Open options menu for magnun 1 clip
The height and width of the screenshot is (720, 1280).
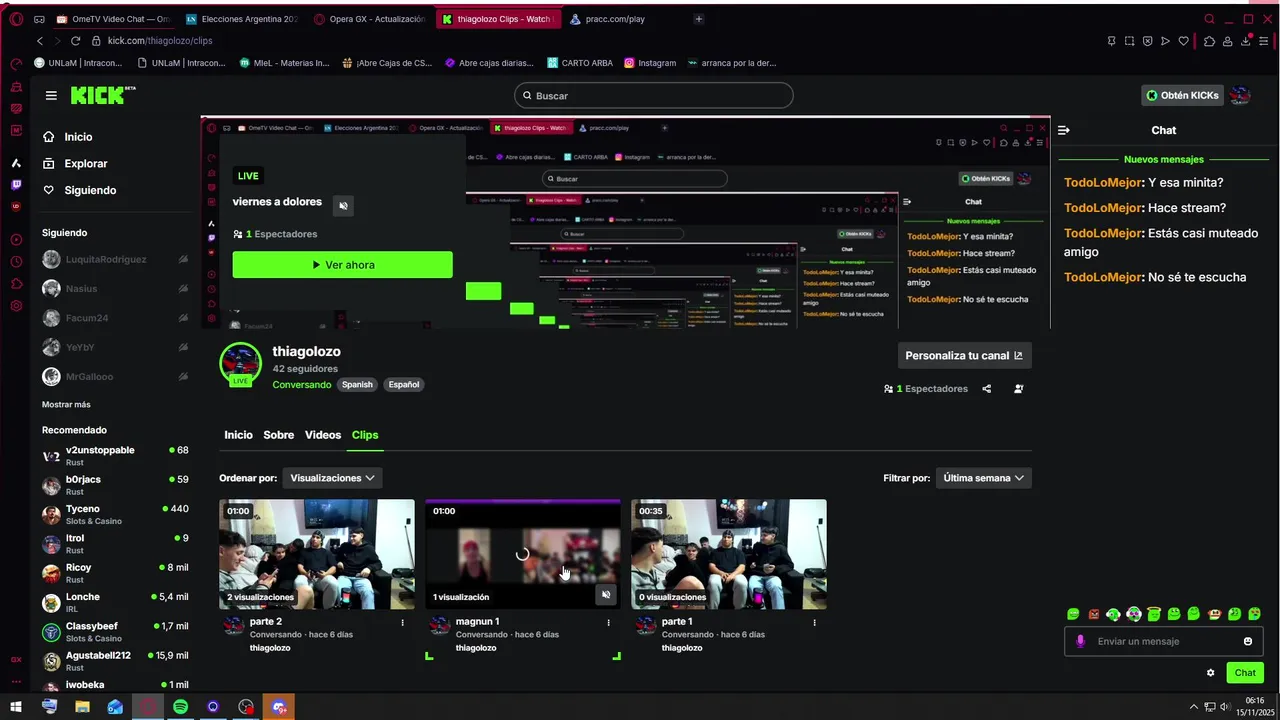pyautogui.click(x=608, y=622)
